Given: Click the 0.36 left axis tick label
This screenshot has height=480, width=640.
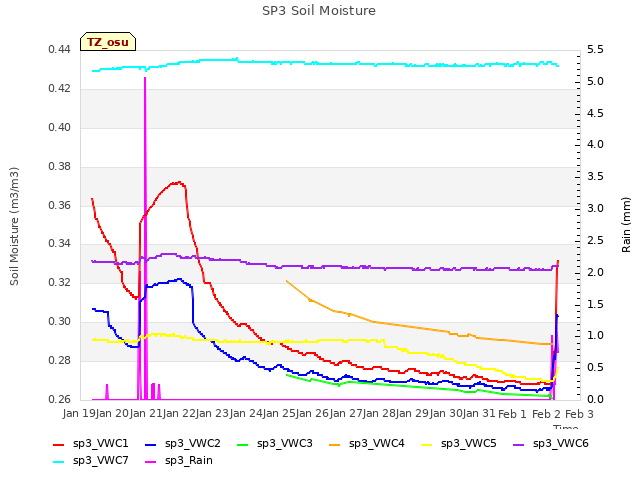Looking at the screenshot, I should [x=59, y=205].
